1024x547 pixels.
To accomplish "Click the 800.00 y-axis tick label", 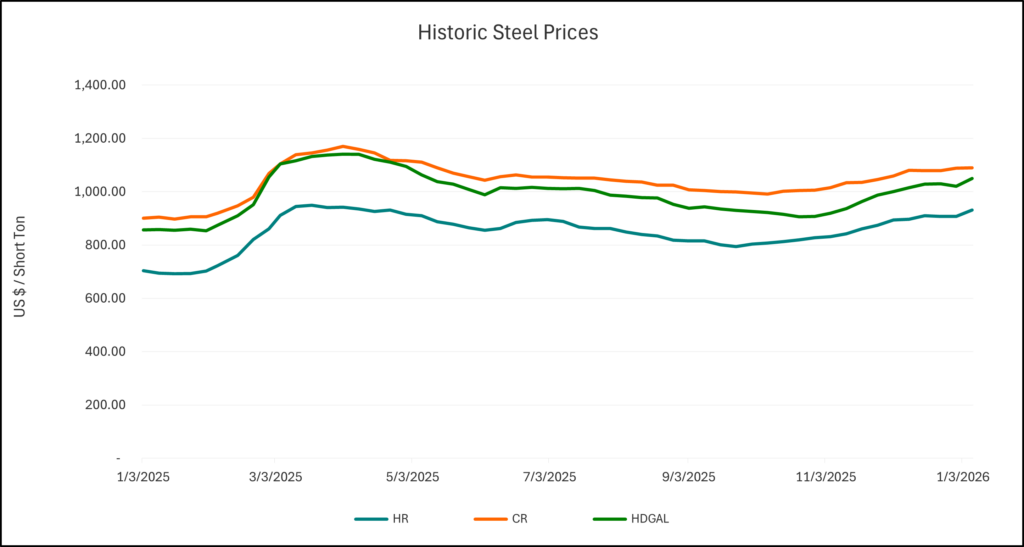I will (x=104, y=245).
